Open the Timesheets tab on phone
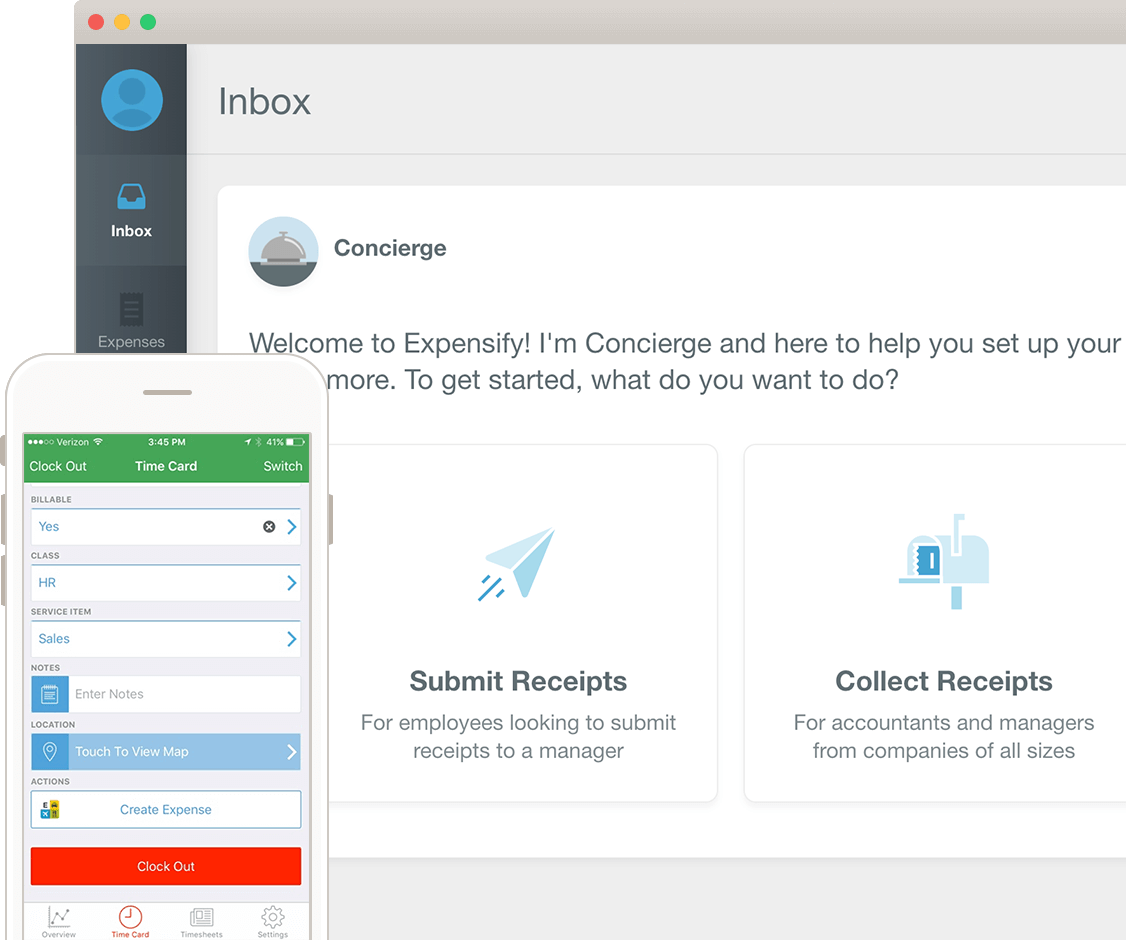Viewport: 1126px width, 940px height. click(x=202, y=922)
